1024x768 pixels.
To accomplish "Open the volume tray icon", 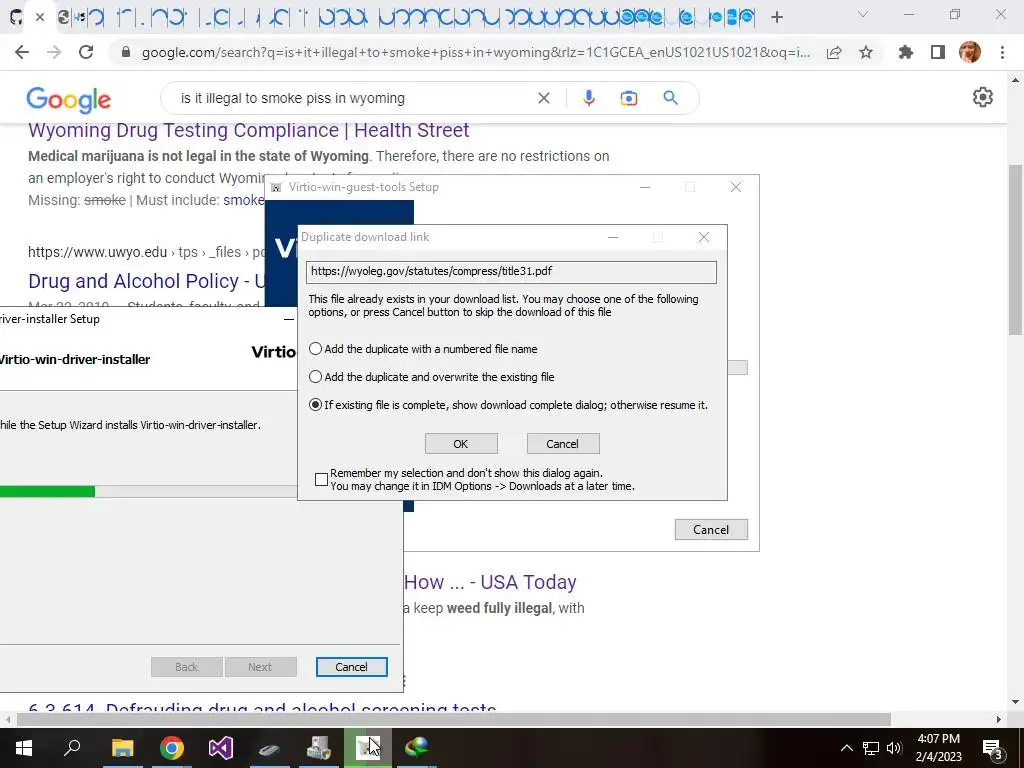I will point(894,748).
